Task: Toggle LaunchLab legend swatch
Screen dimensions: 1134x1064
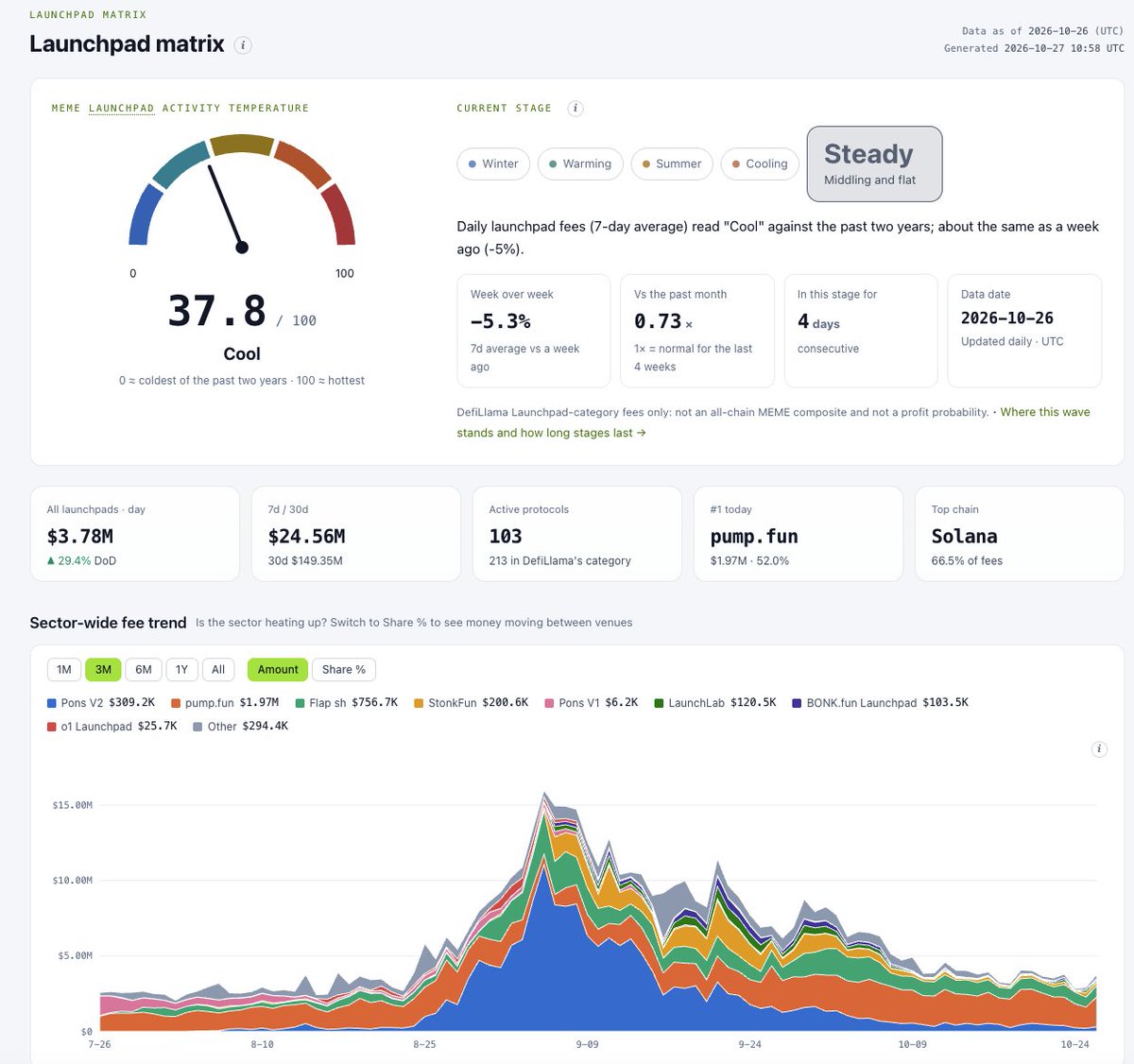Action: 659,703
